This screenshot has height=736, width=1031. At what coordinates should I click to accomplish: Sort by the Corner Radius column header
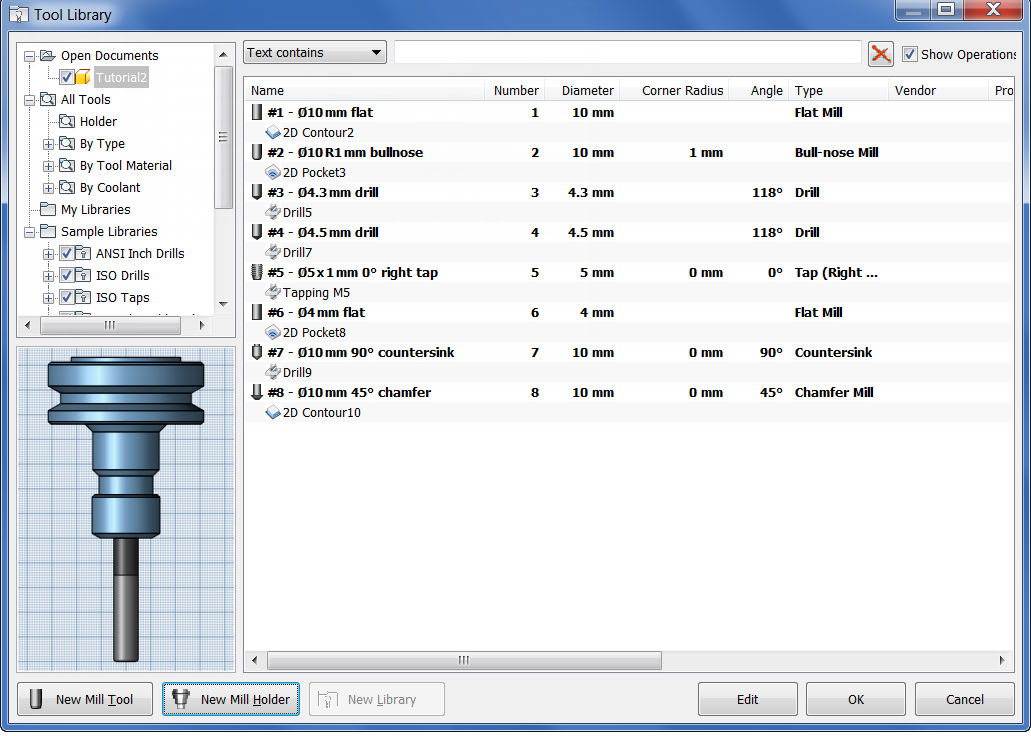[675, 90]
